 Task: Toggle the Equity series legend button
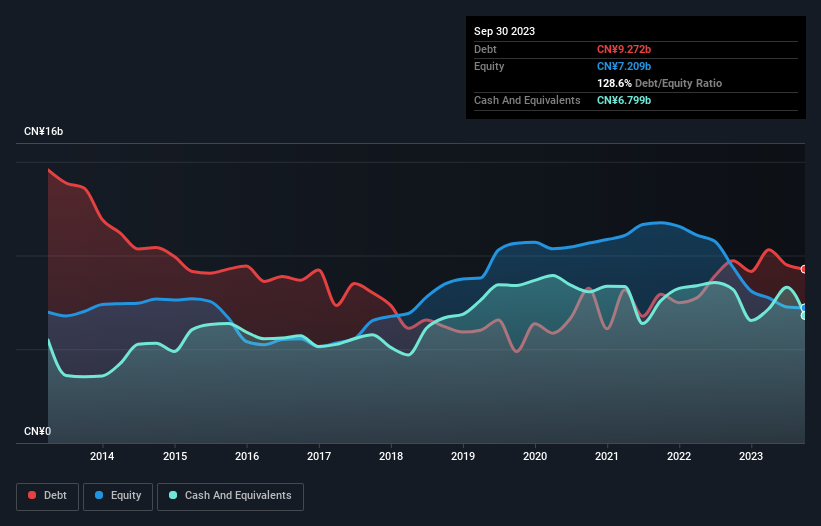pos(118,496)
